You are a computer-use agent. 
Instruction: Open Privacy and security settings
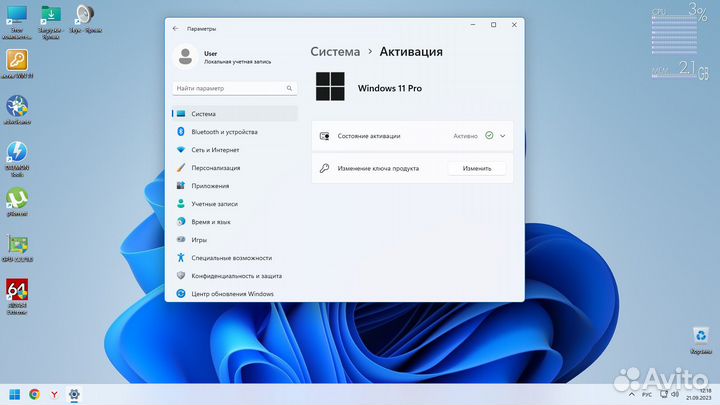tap(236, 276)
